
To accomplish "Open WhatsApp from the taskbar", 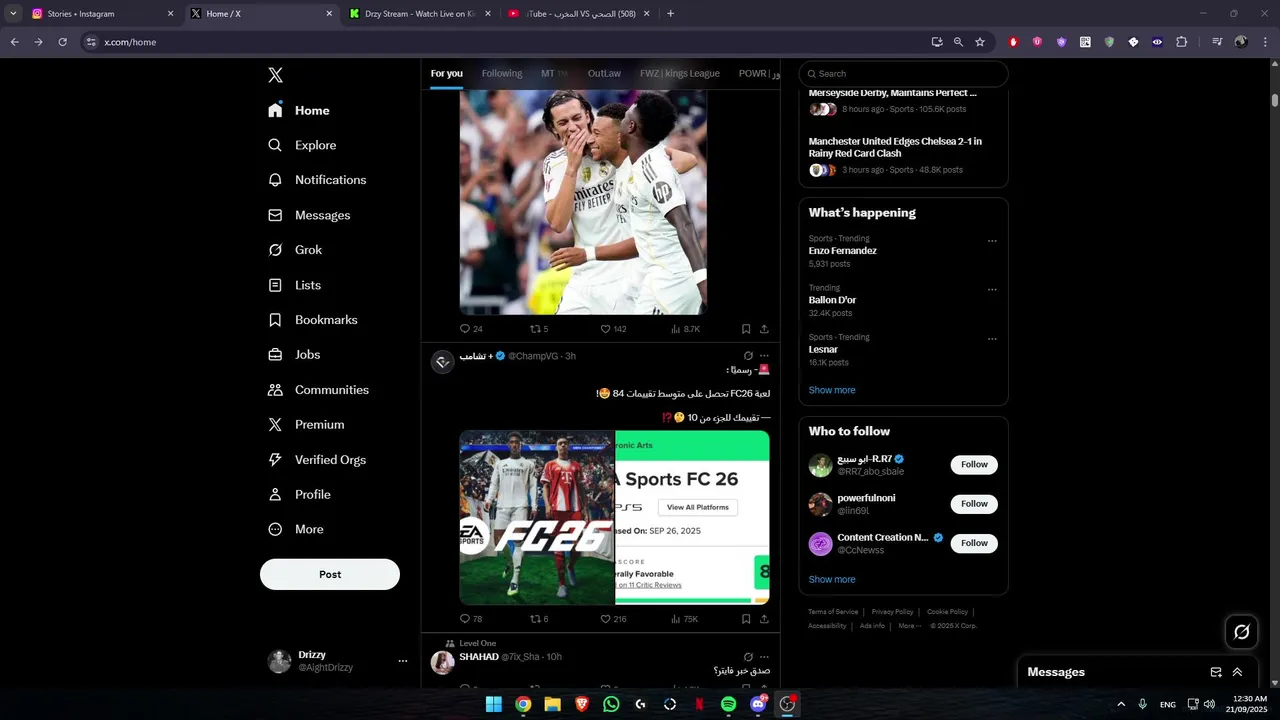I will point(611,704).
